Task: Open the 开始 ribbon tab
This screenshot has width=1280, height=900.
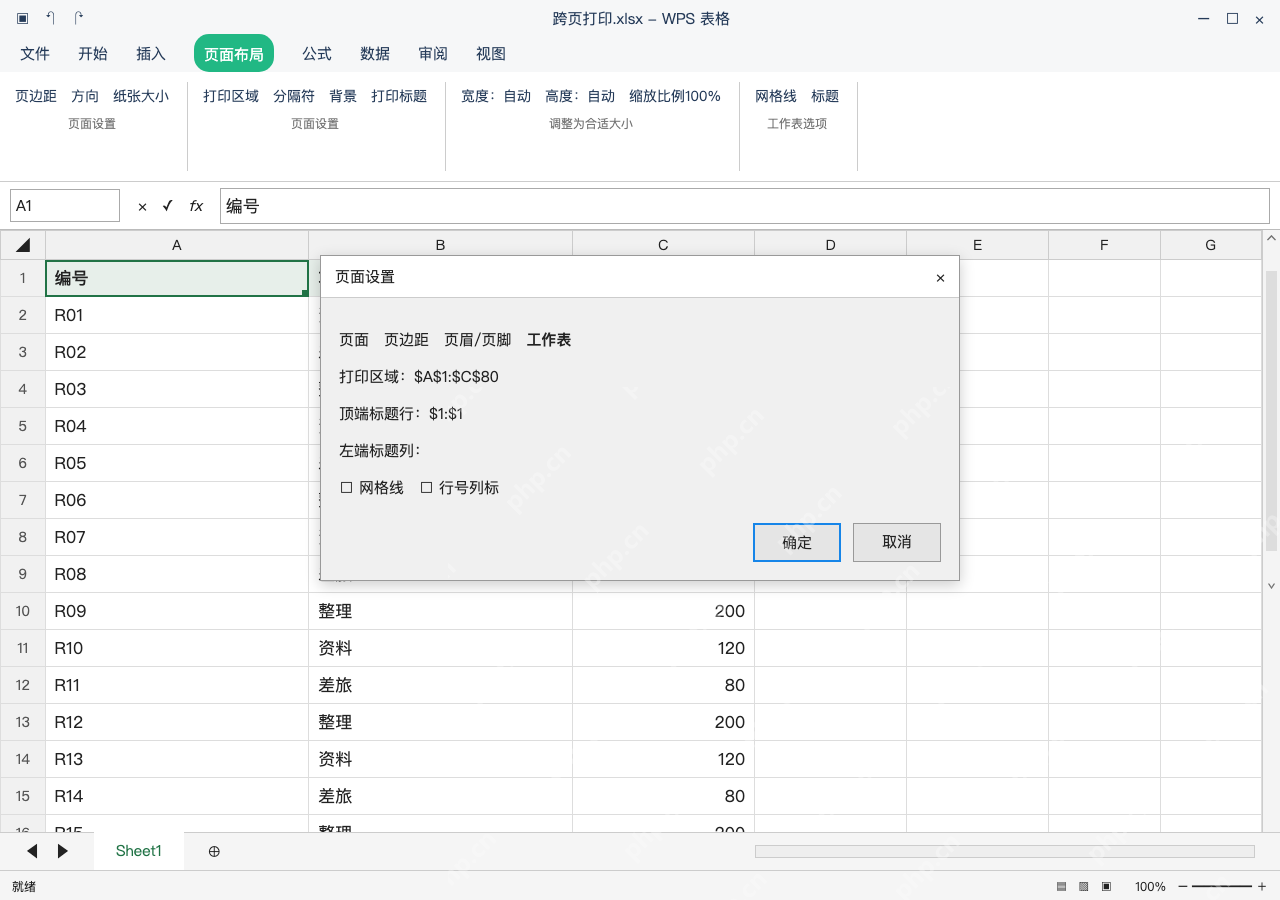Action: point(93,53)
